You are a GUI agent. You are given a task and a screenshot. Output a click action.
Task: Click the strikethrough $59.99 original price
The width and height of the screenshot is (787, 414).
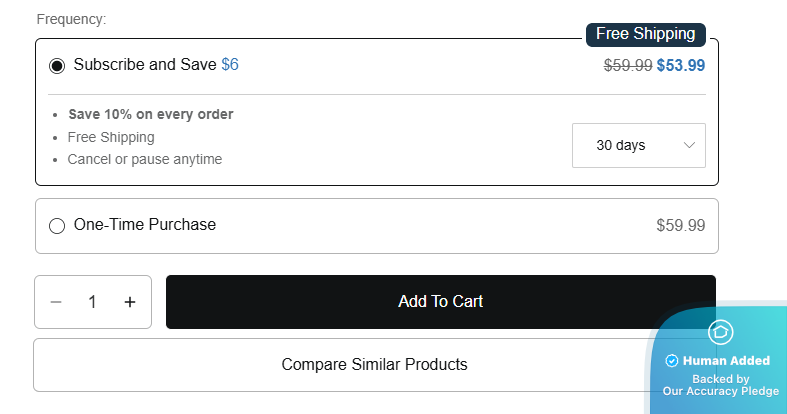(x=628, y=65)
